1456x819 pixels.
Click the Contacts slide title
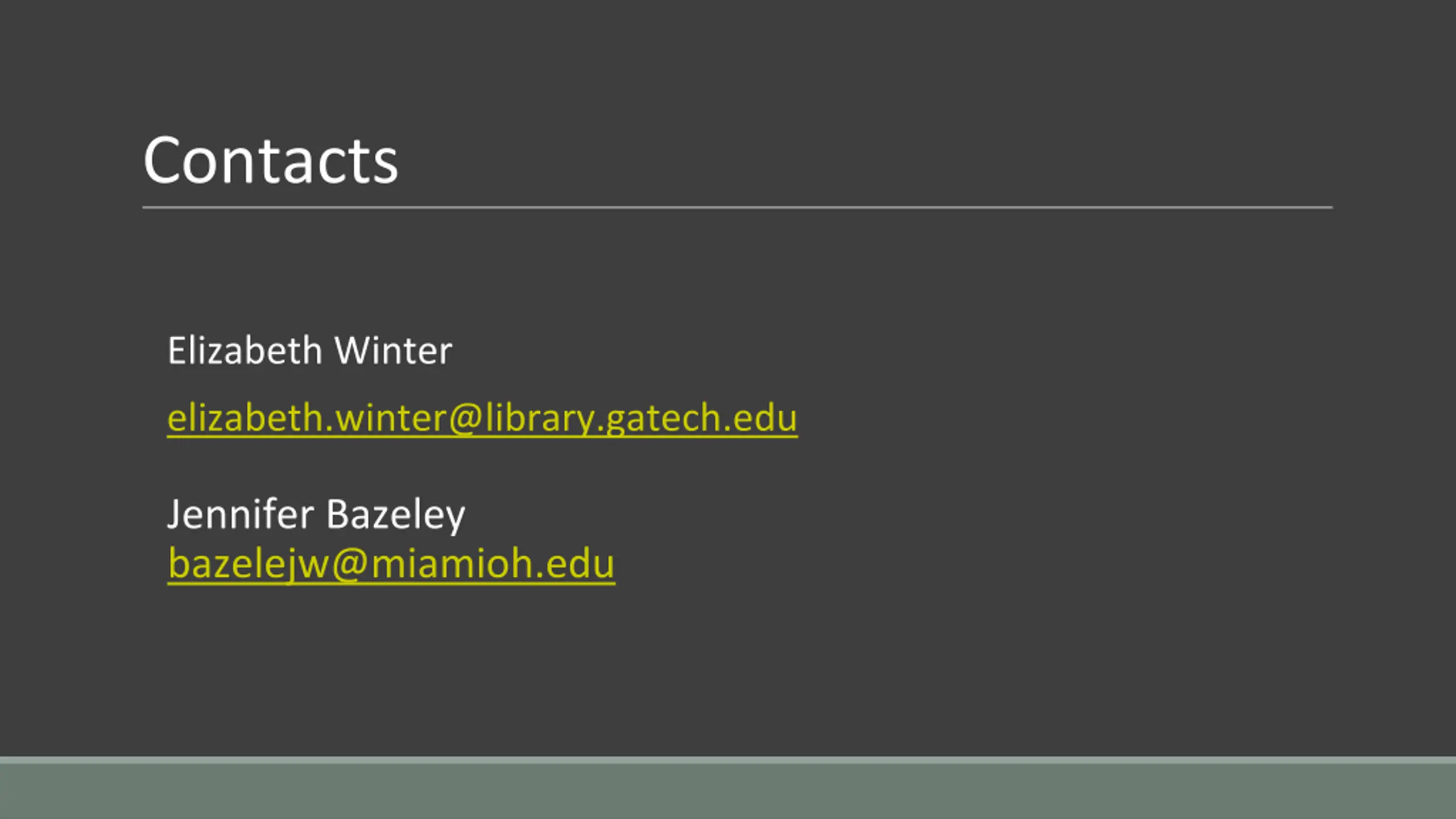pos(271,160)
